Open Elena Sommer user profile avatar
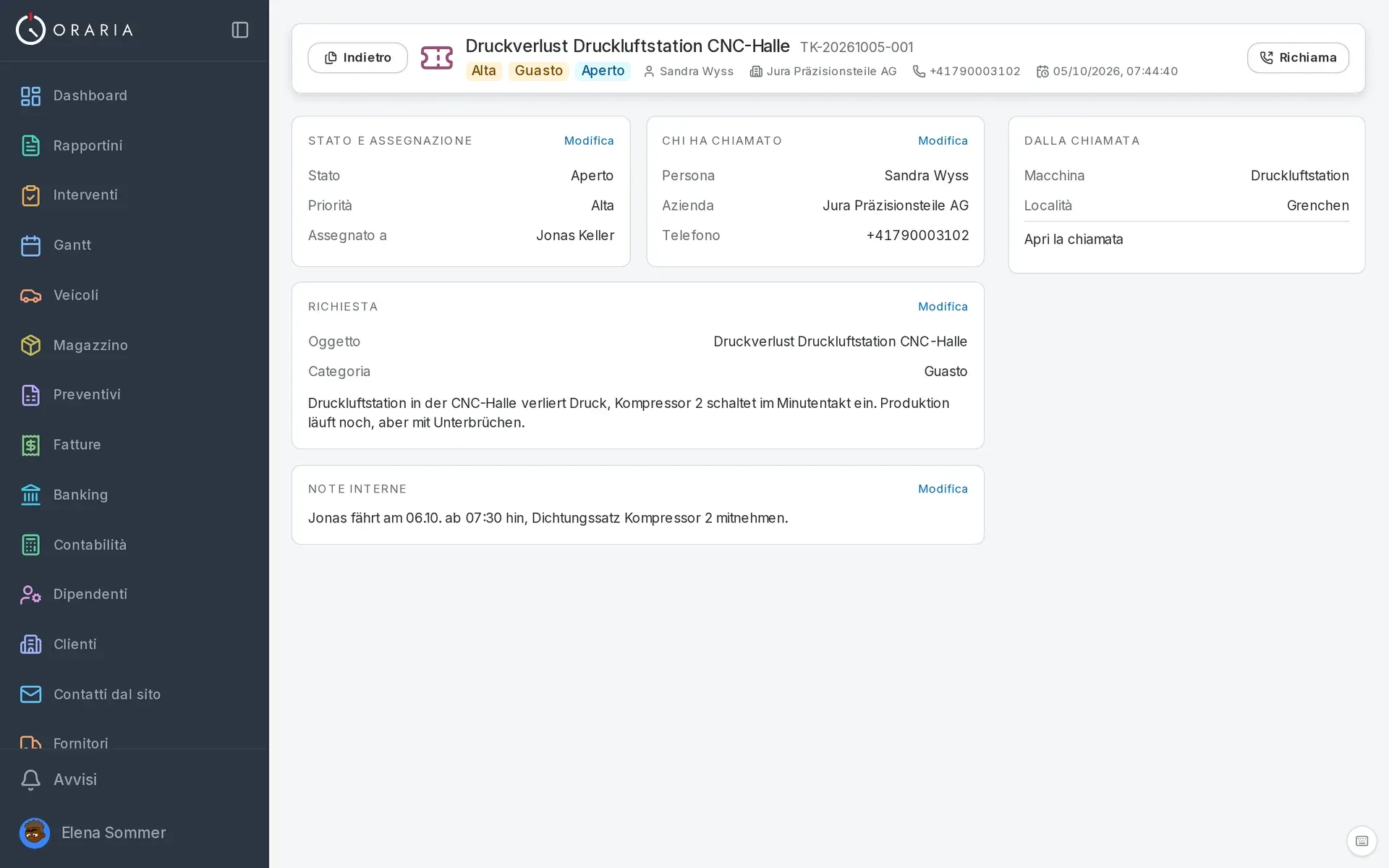 (x=34, y=833)
